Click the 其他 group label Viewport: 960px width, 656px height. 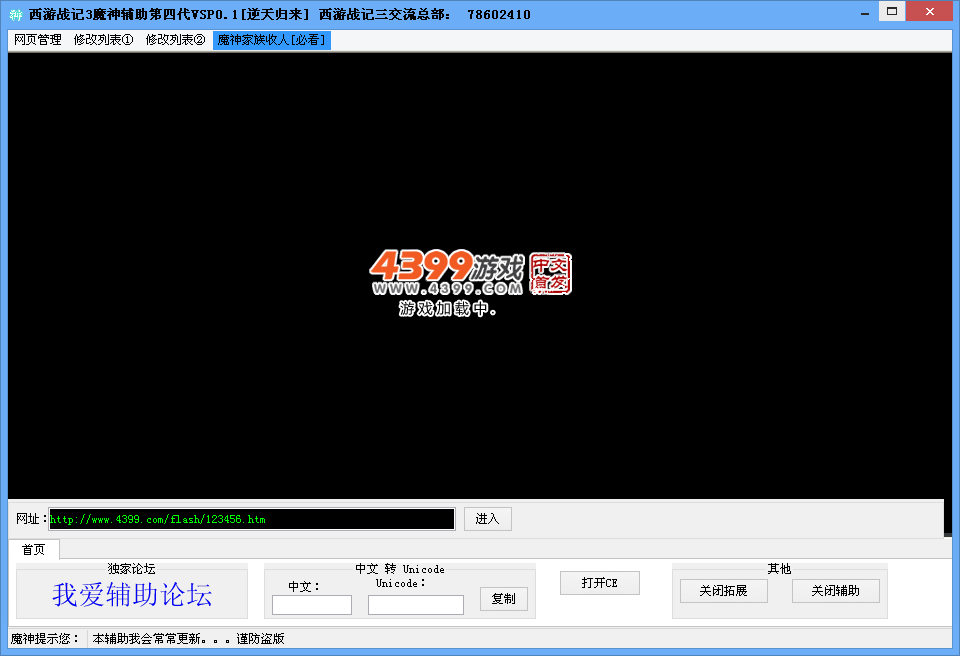pos(779,568)
